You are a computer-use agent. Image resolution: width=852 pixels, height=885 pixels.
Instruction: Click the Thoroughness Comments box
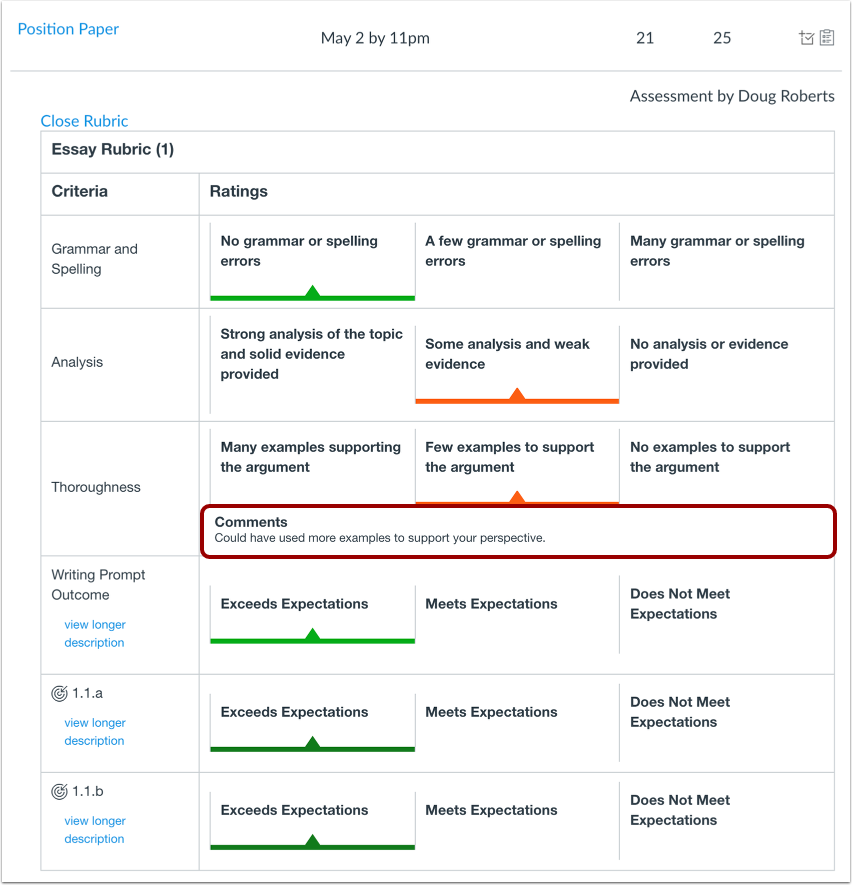[x=518, y=531]
